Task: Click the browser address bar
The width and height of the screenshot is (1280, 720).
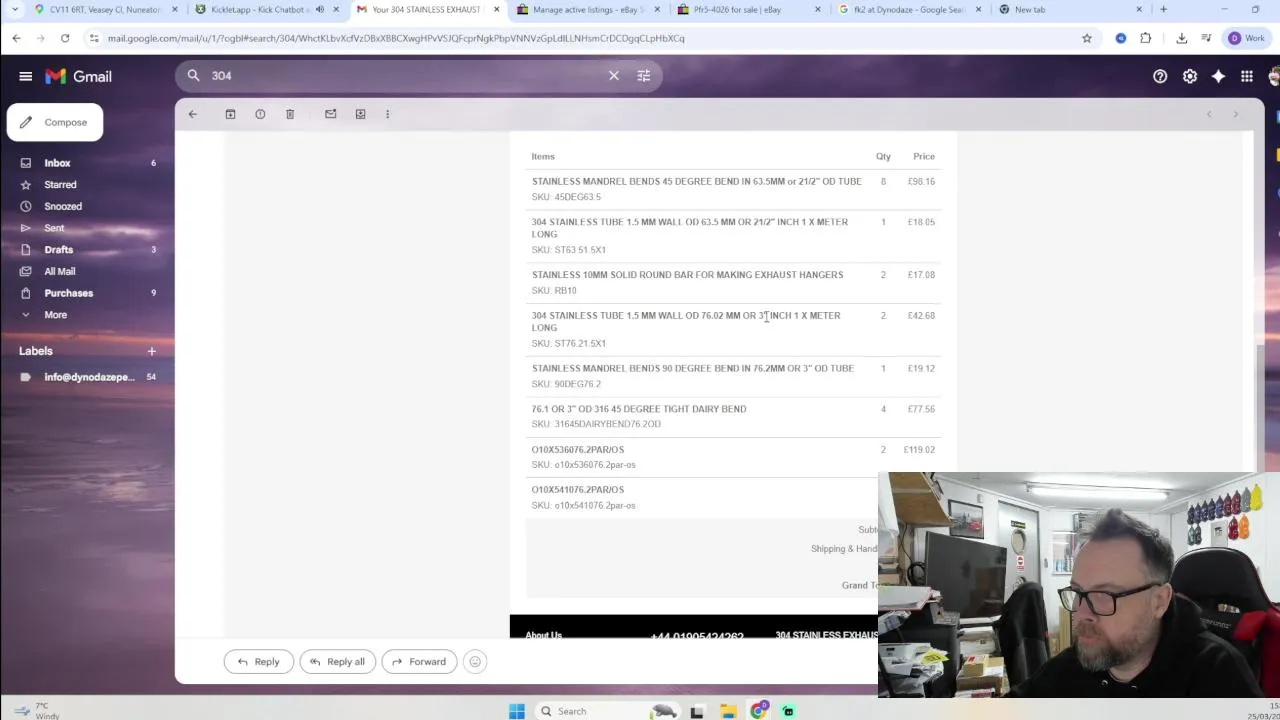Action: pos(580,38)
